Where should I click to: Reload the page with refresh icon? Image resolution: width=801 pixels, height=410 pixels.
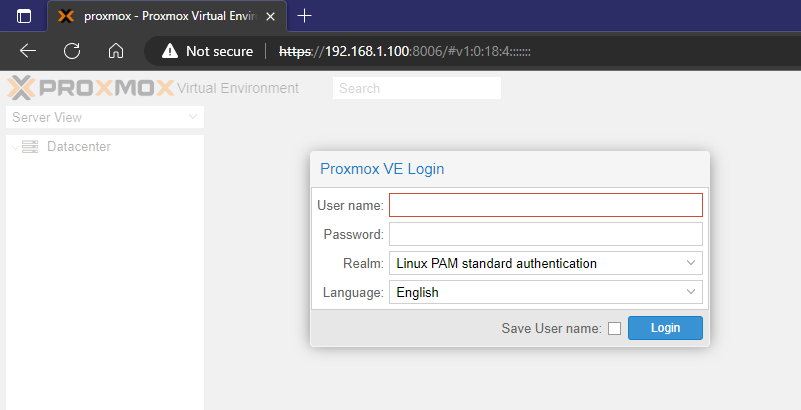[x=72, y=51]
